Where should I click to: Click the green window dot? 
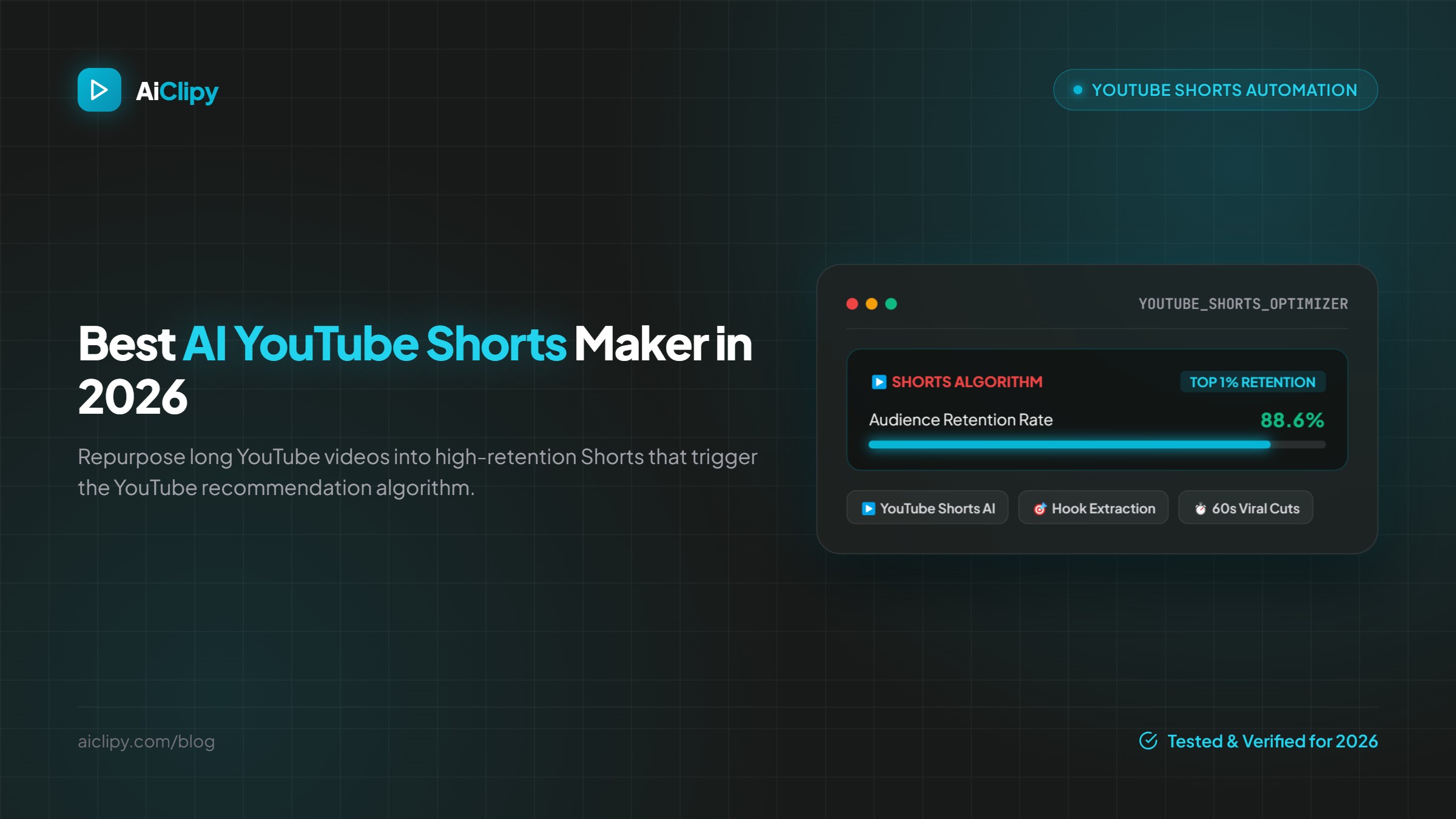[891, 304]
